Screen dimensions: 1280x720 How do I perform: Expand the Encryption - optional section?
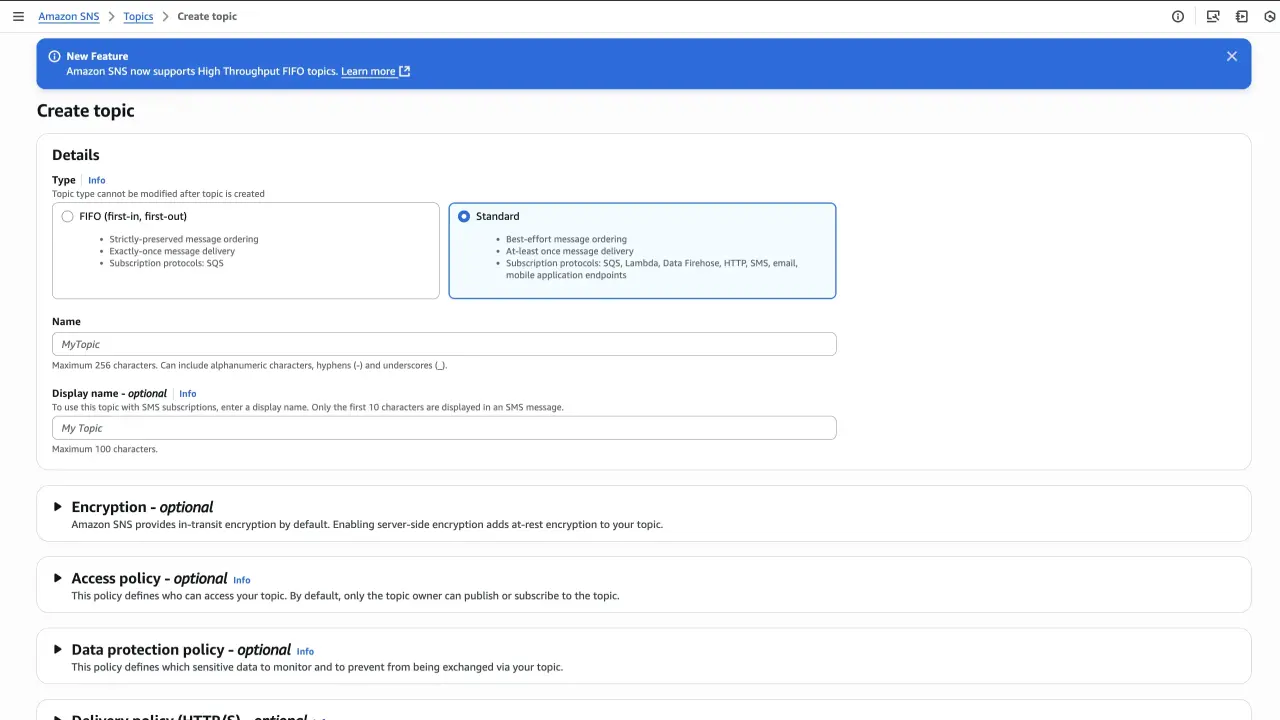(57, 507)
